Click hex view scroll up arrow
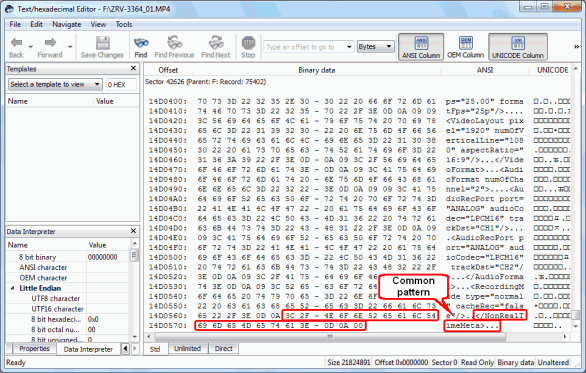The width and height of the screenshot is (586, 373). [576, 69]
